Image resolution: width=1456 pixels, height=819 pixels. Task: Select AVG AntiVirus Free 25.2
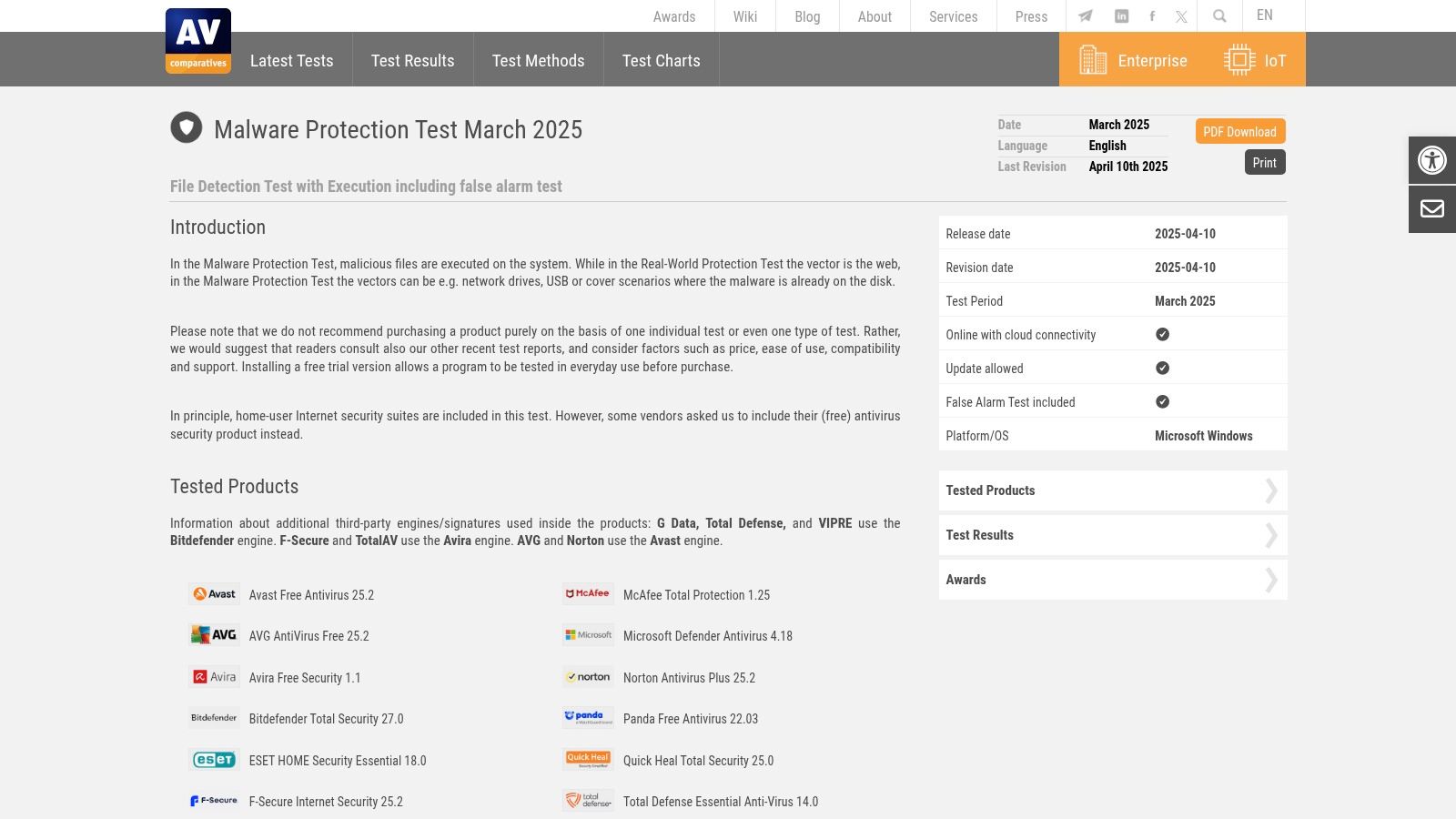(309, 636)
